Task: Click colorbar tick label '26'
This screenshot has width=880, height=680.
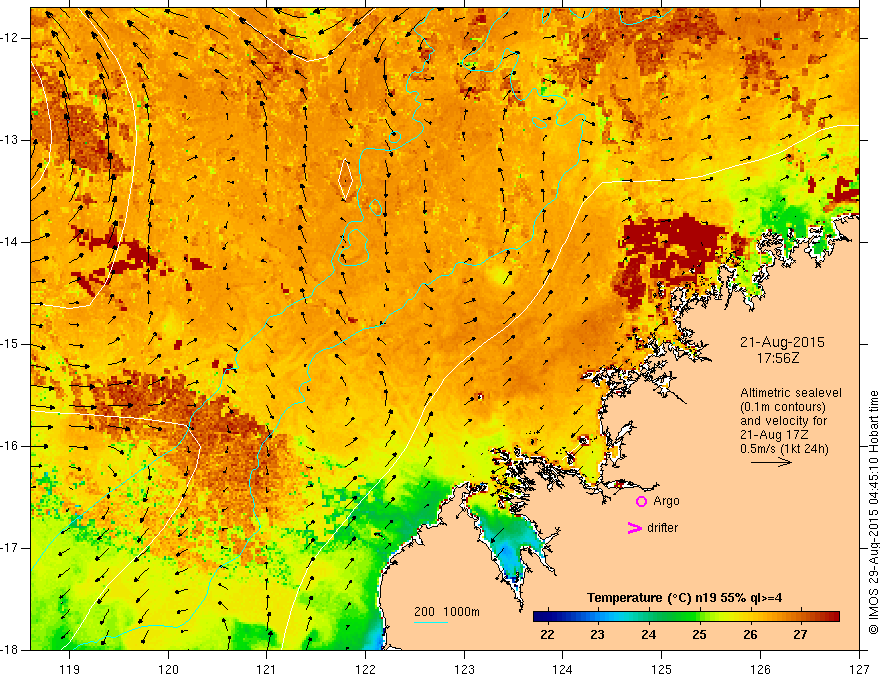Action: (x=750, y=635)
